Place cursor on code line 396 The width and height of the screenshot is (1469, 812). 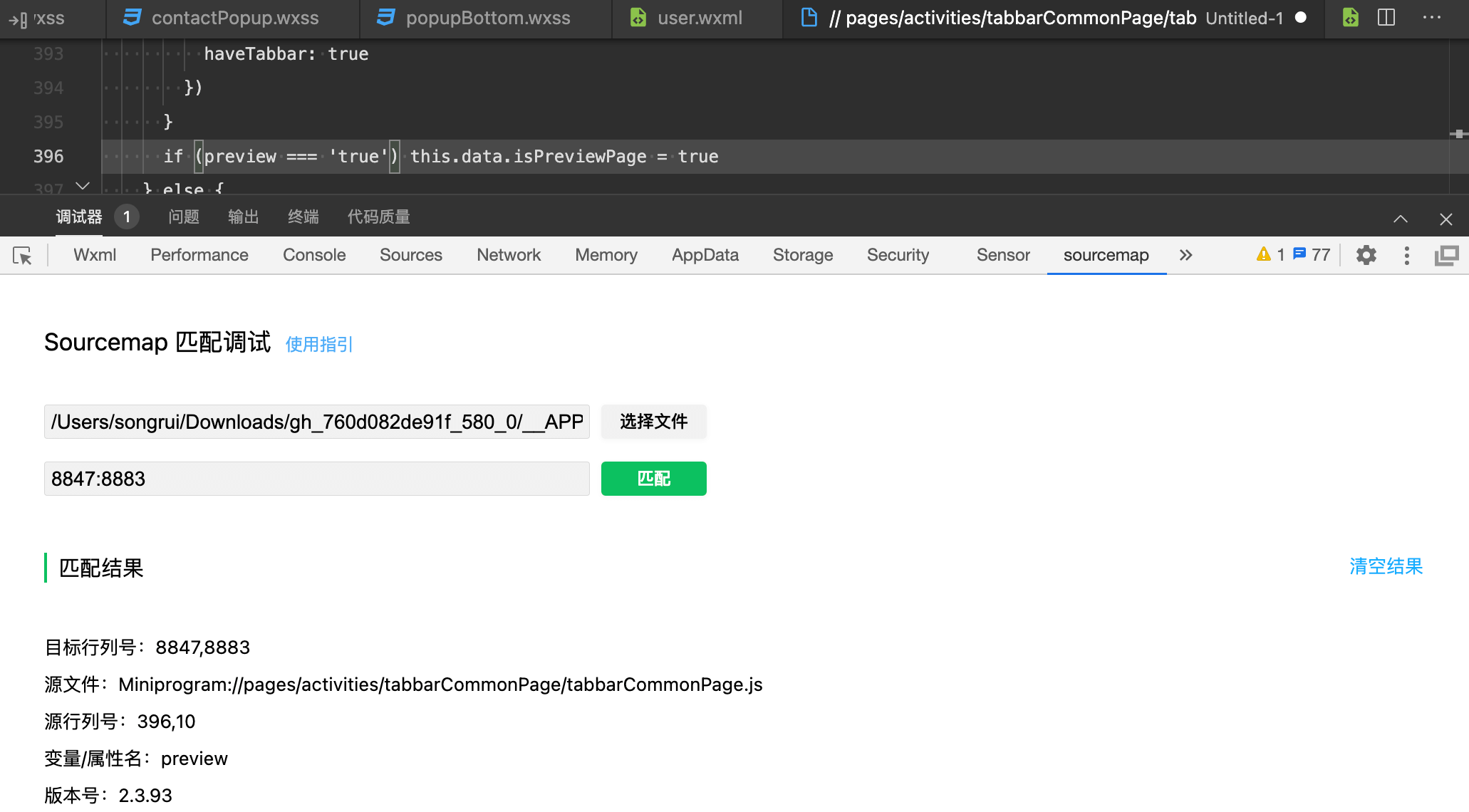[x=777, y=157]
